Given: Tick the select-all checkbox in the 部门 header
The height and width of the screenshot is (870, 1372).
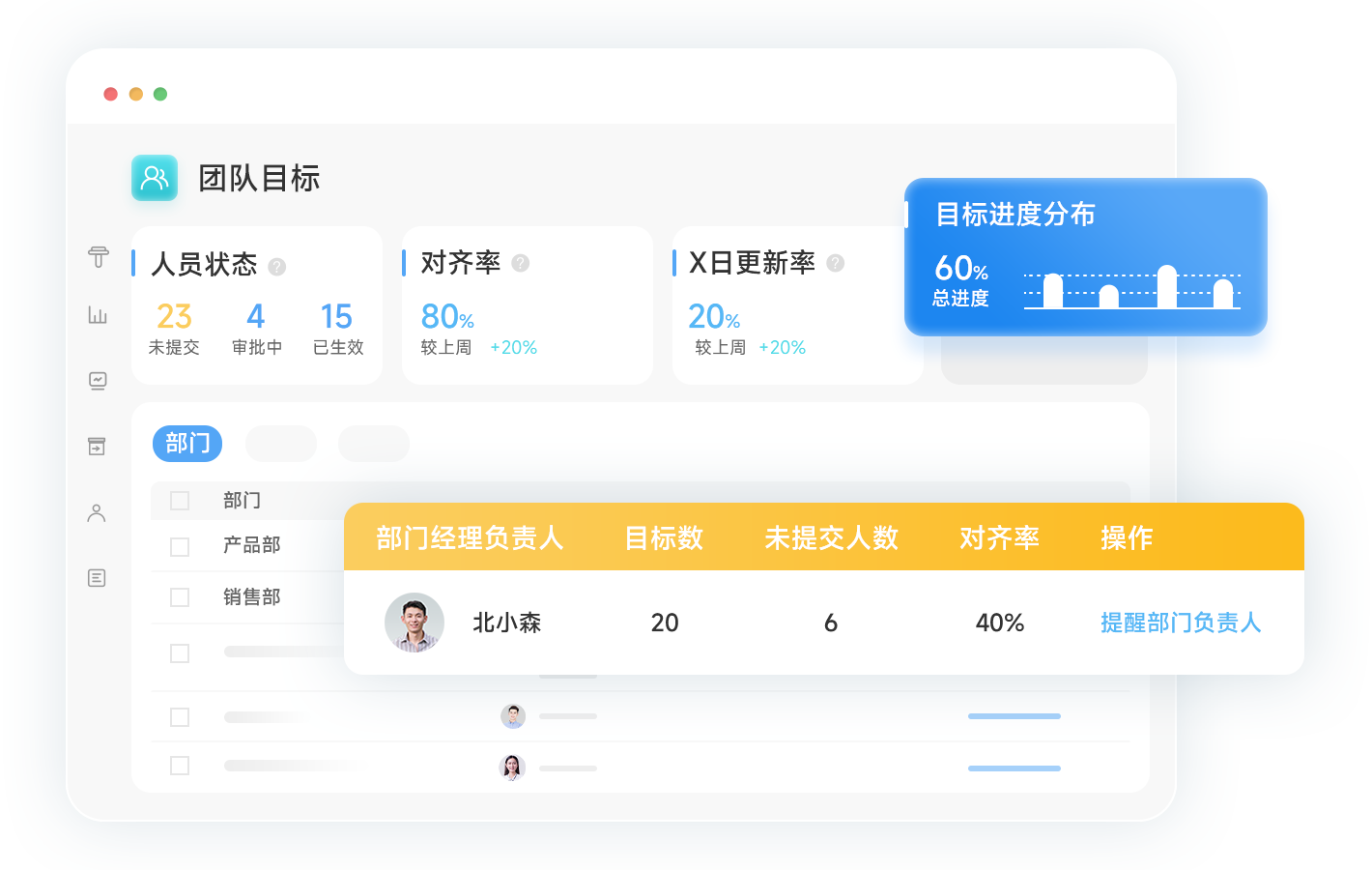Looking at the screenshot, I should coord(180,501).
